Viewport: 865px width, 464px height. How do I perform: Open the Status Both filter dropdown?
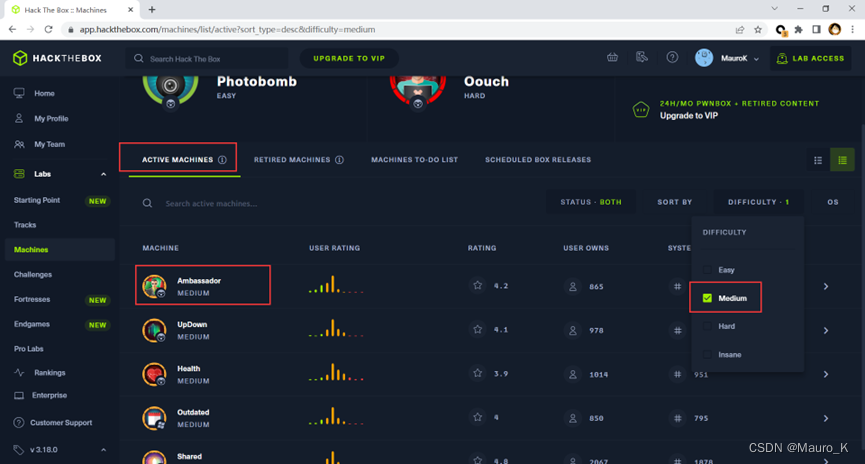(x=591, y=202)
